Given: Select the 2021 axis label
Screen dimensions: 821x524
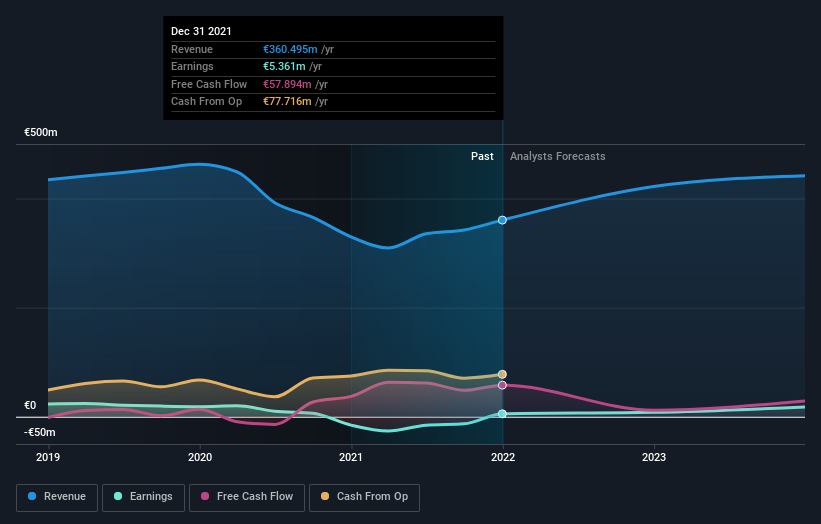Looking at the screenshot, I should coord(351,457).
